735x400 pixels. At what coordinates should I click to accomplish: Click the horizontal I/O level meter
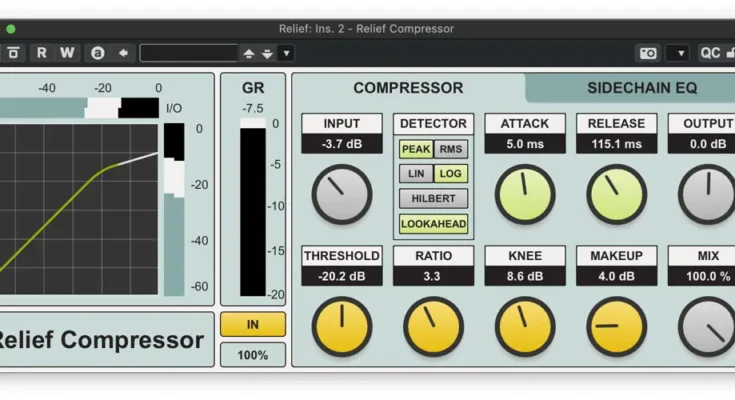pyautogui.click(x=79, y=108)
